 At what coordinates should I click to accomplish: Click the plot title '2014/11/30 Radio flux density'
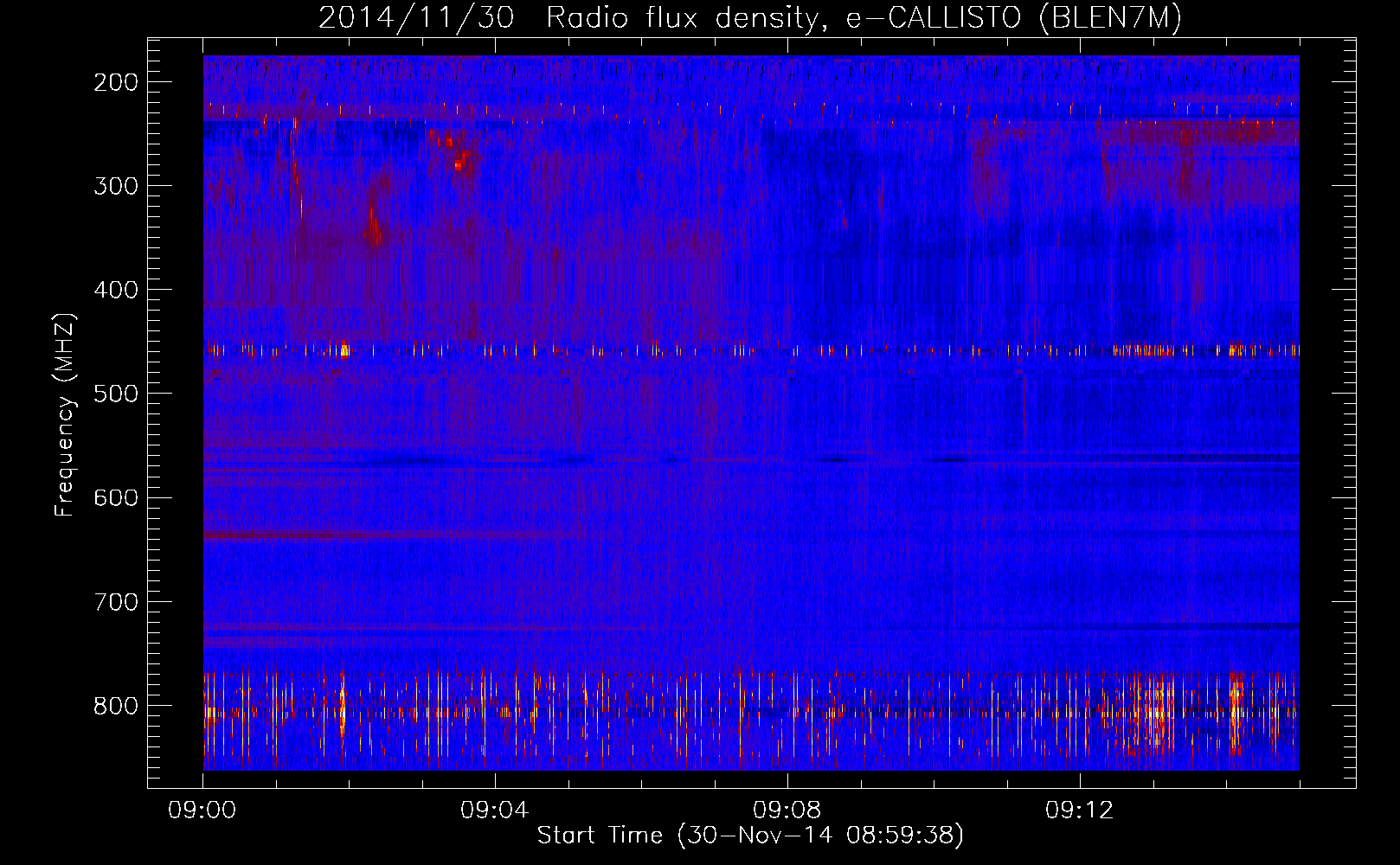pyautogui.click(x=750, y=17)
